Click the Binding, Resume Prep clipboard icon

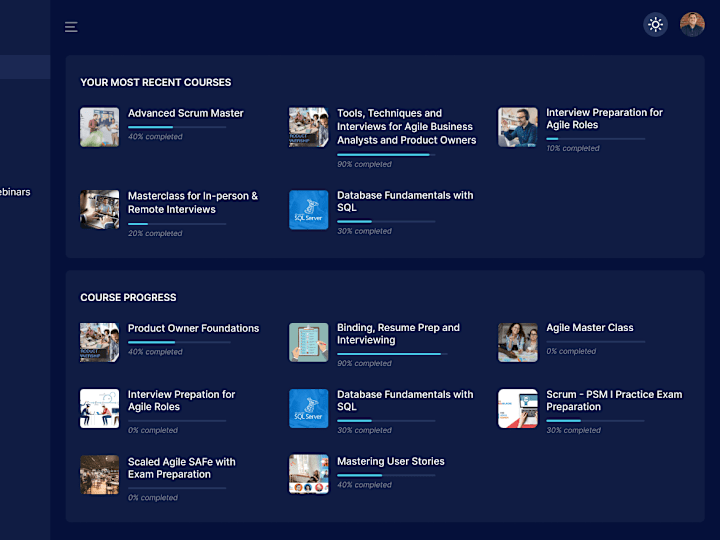[x=309, y=343]
